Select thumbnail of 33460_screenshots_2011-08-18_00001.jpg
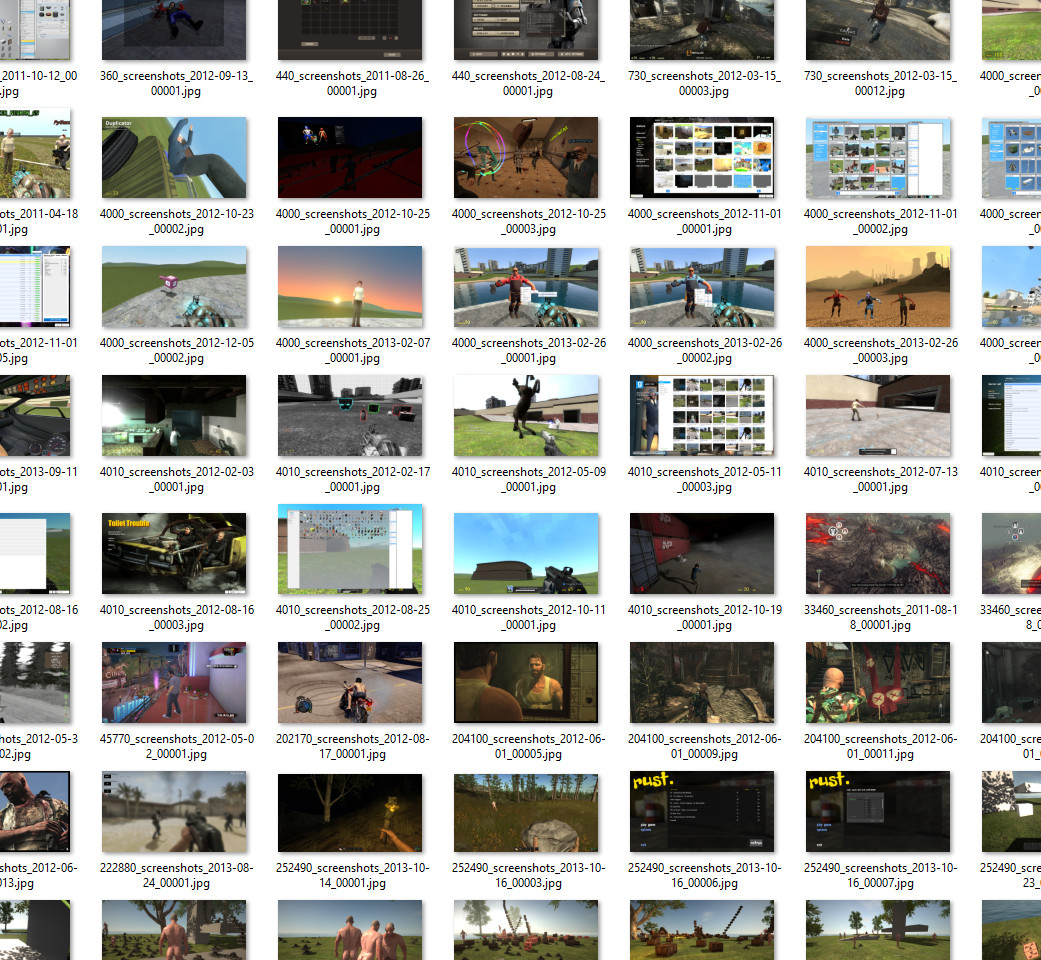The height and width of the screenshot is (960, 1041). tap(878, 553)
